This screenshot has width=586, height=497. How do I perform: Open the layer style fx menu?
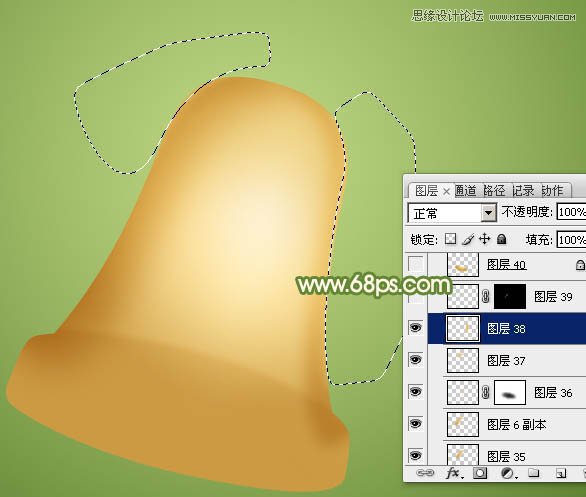454,474
